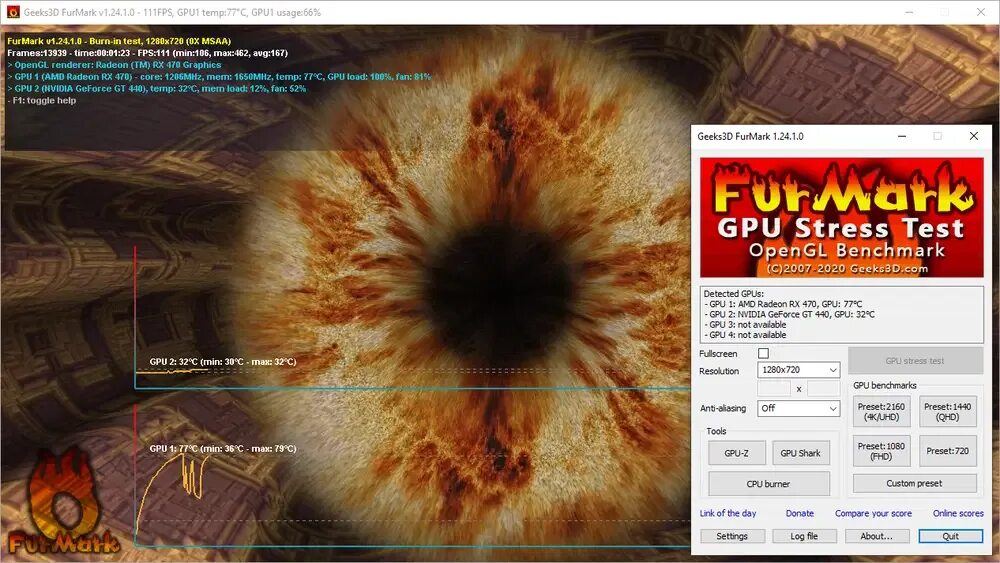Run the Preset:1080 (FHD) benchmark
This screenshot has height=563, width=1000.
pos(881,451)
